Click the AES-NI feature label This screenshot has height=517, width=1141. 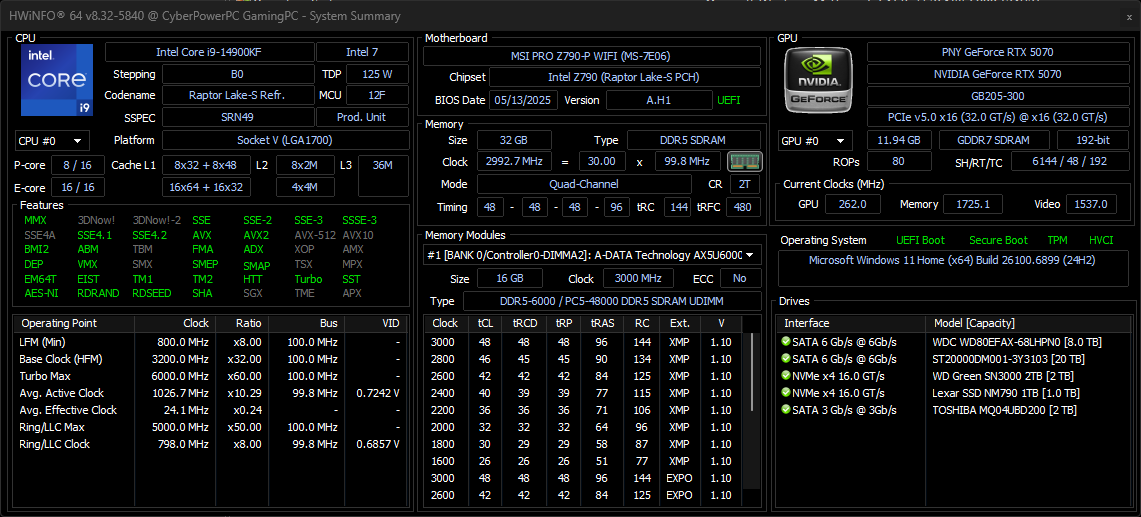click(x=41, y=293)
